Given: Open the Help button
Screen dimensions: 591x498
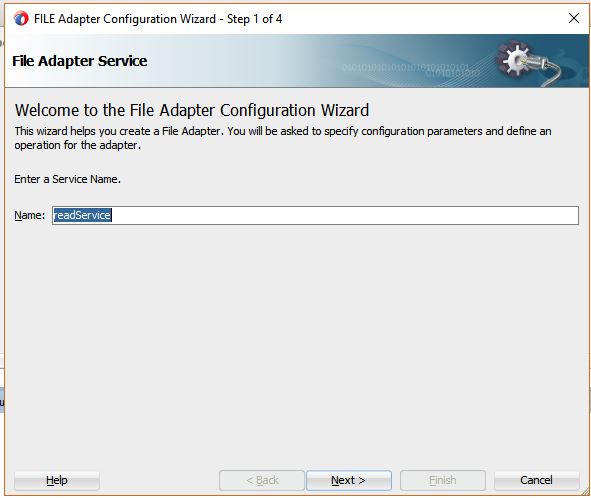Looking at the screenshot, I should click(x=57, y=480).
